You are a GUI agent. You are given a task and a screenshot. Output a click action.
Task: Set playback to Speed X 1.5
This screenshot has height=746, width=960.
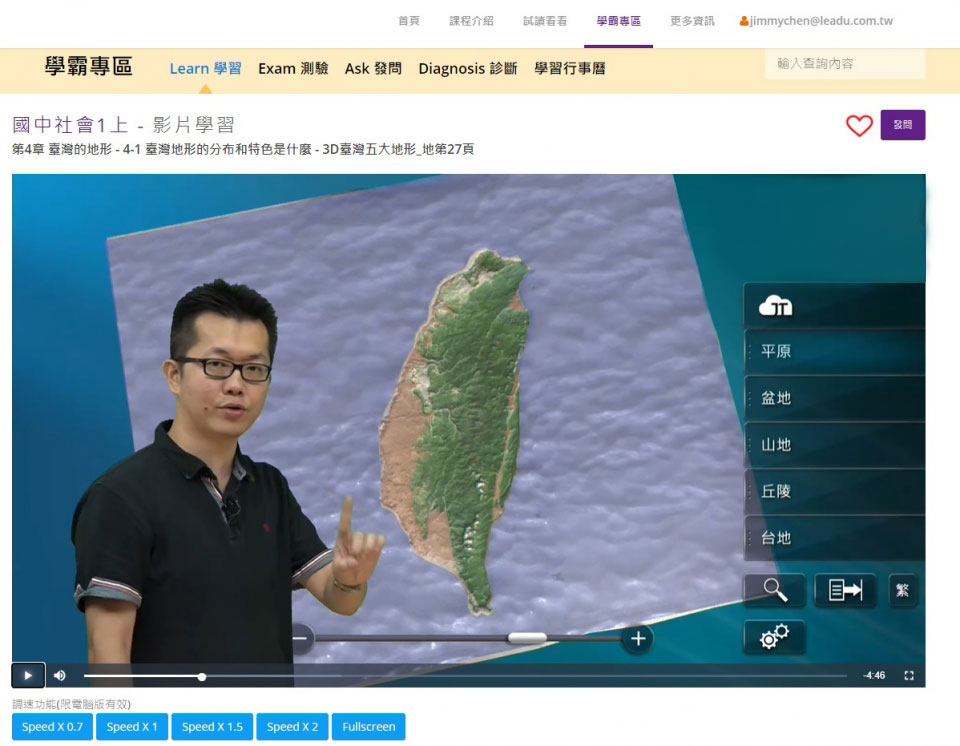point(212,727)
